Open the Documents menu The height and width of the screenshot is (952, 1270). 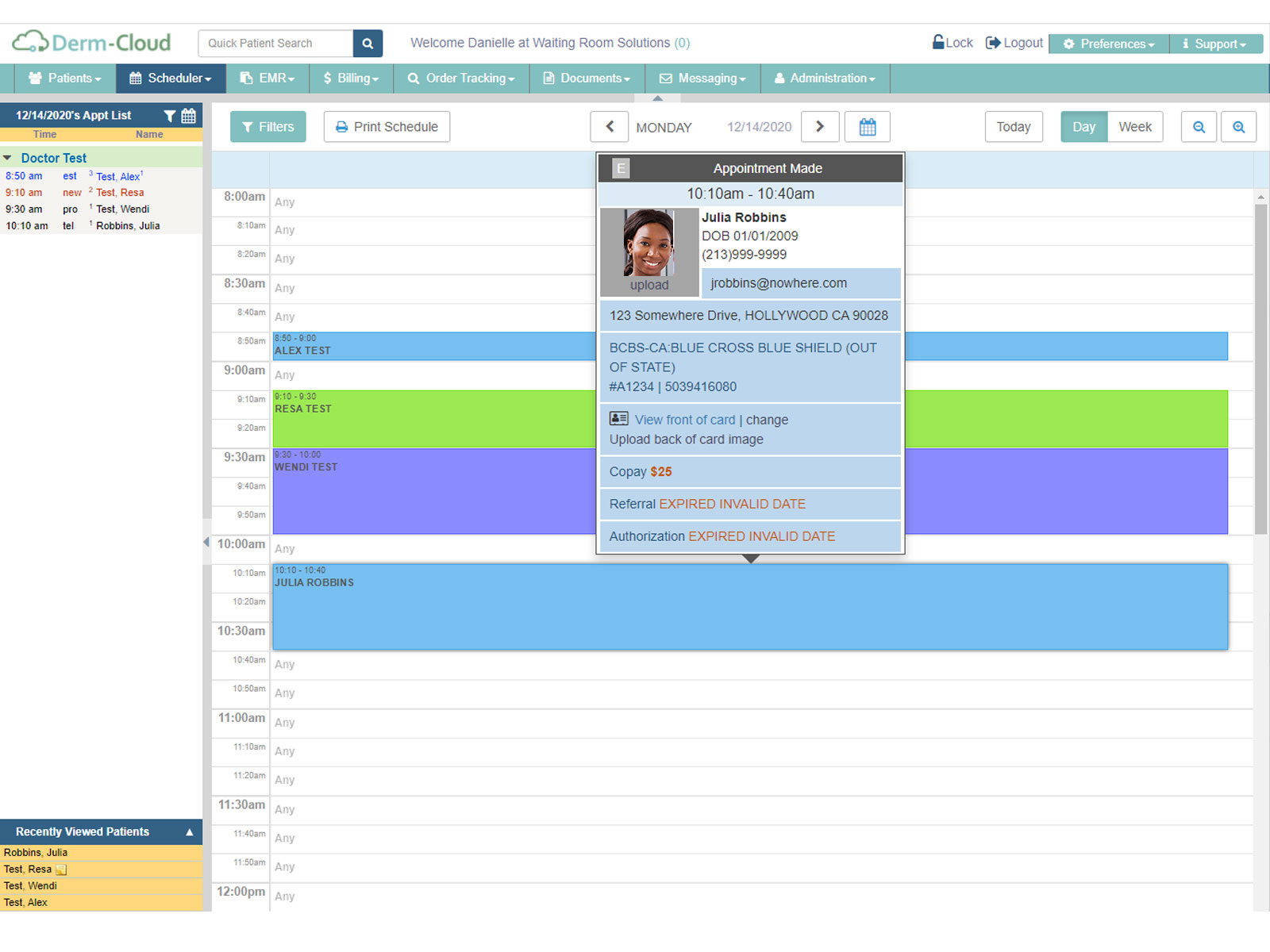587,79
